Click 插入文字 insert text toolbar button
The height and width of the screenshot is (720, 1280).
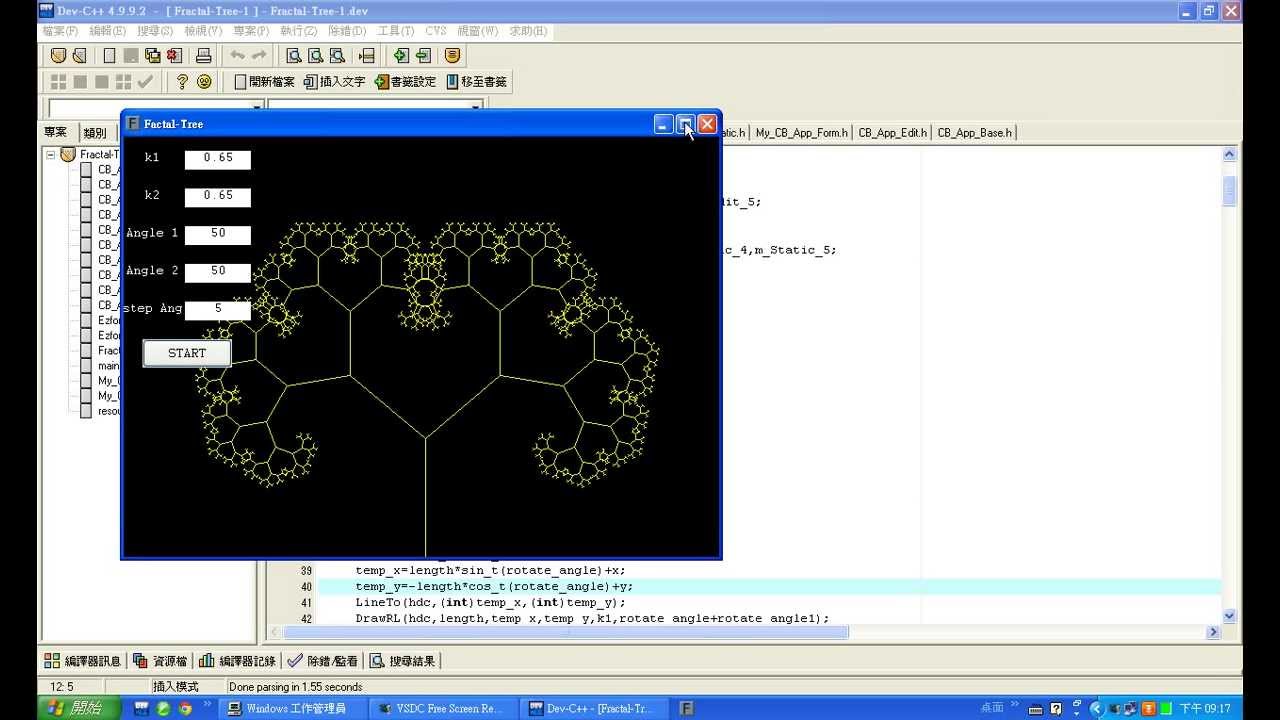click(x=335, y=82)
